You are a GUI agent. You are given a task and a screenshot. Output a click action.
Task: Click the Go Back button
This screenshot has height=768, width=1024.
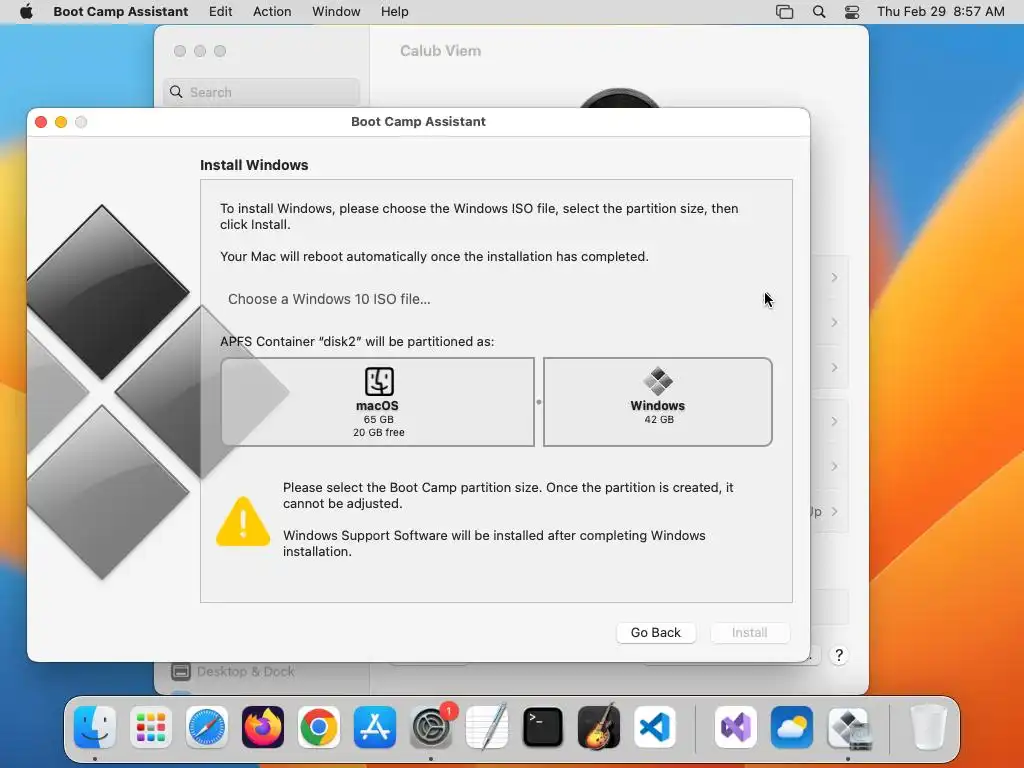point(656,632)
